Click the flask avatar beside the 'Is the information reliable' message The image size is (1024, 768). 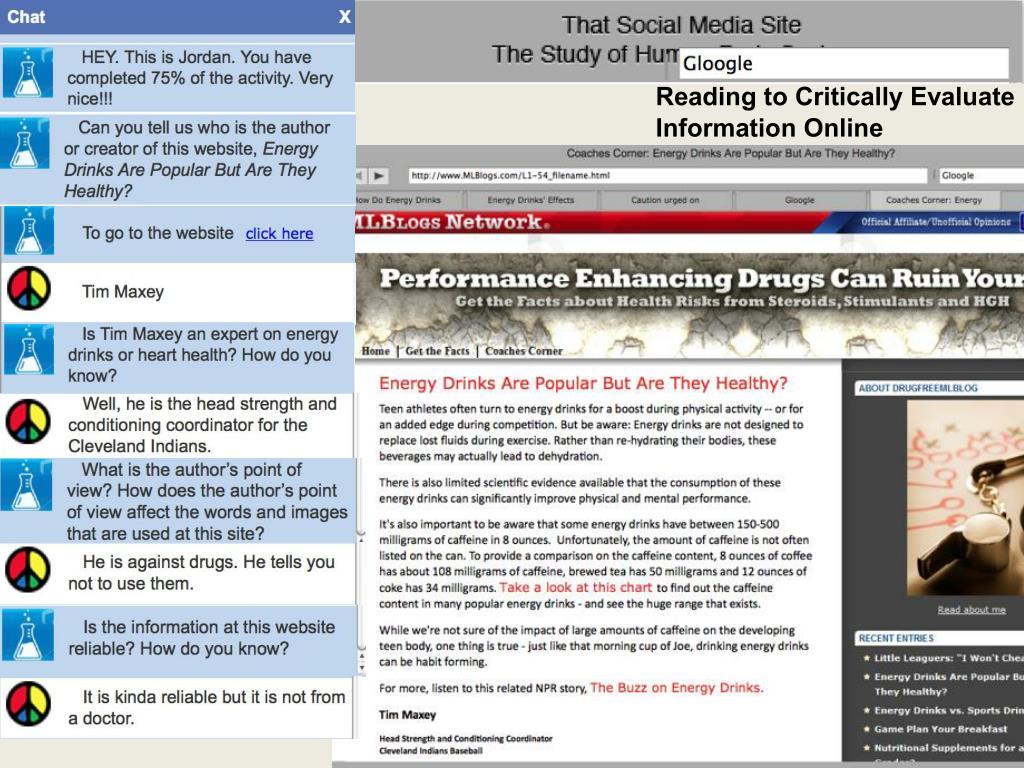pos(27,635)
